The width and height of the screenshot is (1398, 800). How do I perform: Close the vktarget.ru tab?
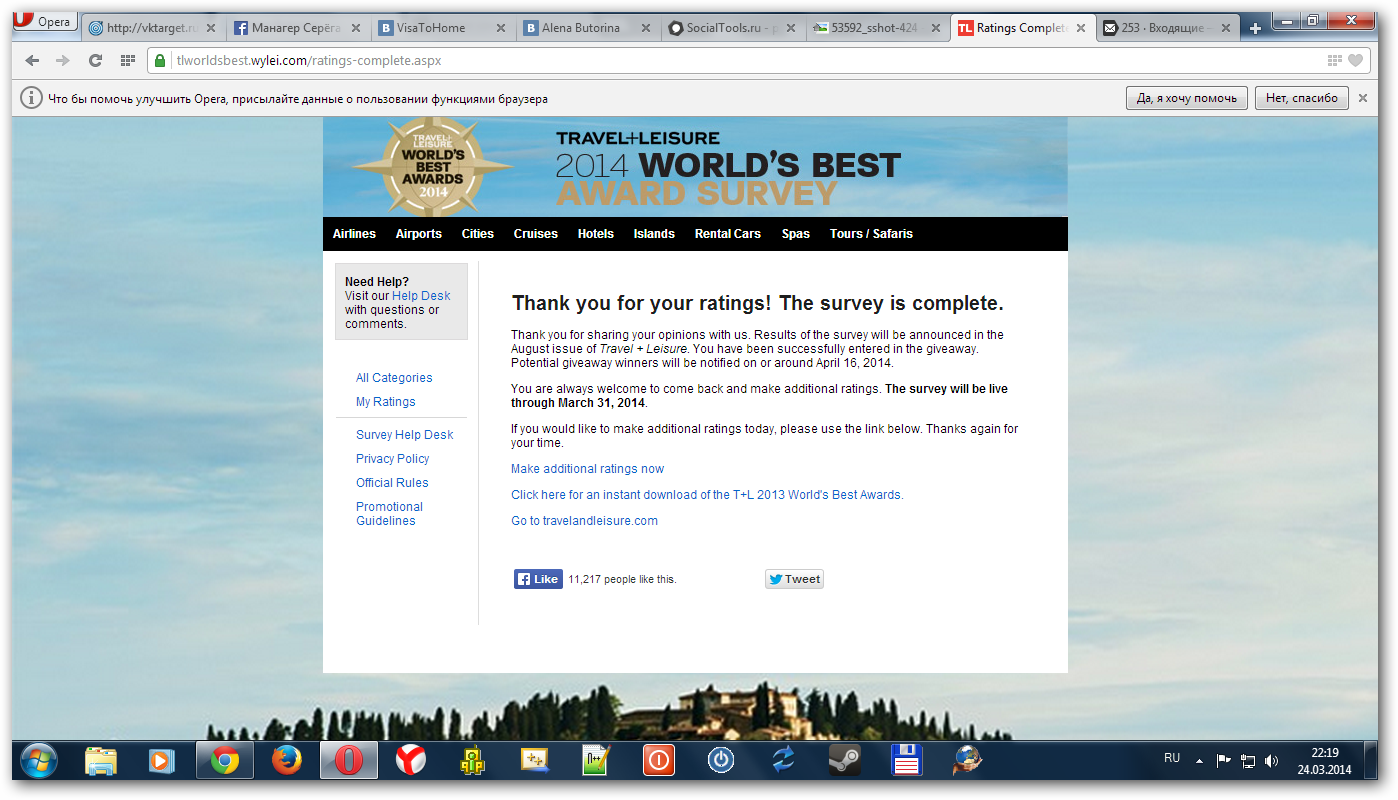(x=211, y=28)
